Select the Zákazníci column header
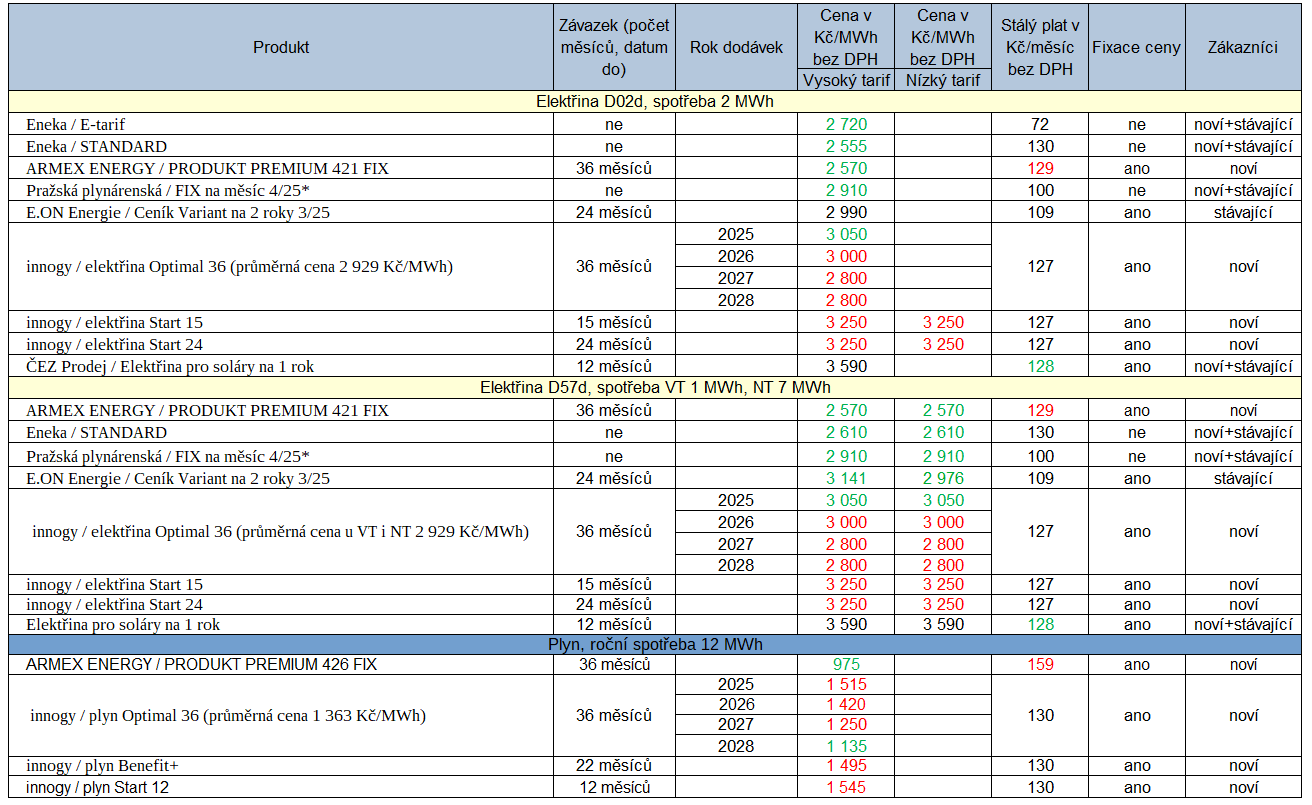1312x805 pixels. 1242,47
